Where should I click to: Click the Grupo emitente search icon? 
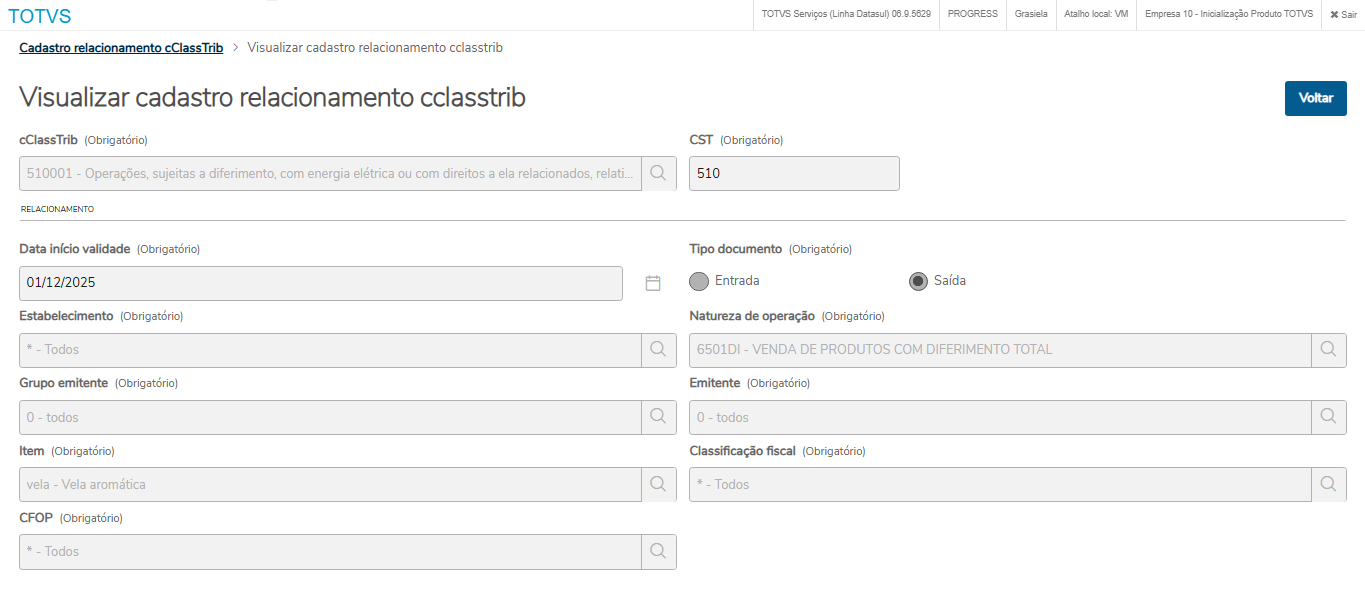point(658,417)
